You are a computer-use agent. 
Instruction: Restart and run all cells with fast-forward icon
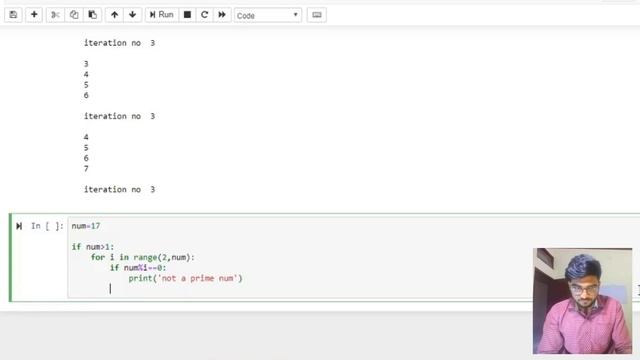pos(222,15)
